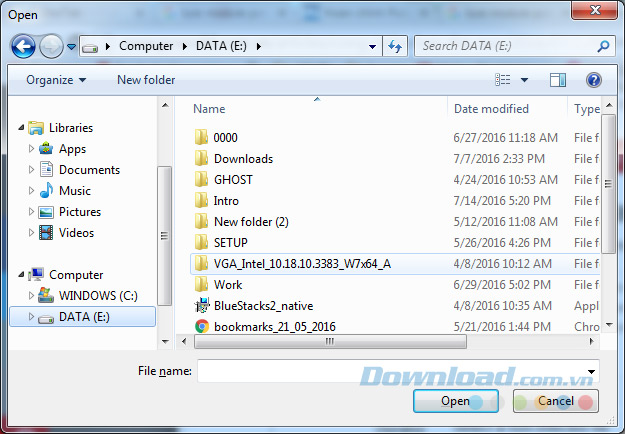This screenshot has height=434, width=625.
Task: Expand the Videos library node
Action: click(x=31, y=233)
